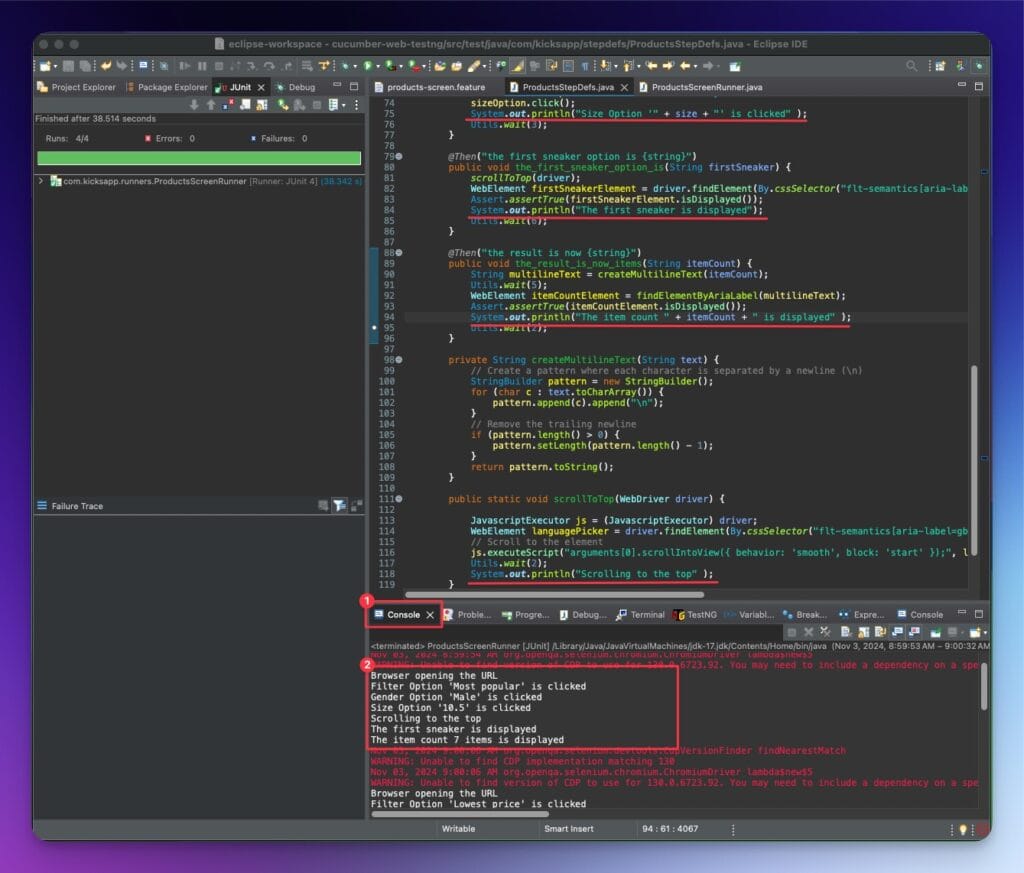Click Compare Actual With Expected icon in Failure Trace

click(356, 505)
